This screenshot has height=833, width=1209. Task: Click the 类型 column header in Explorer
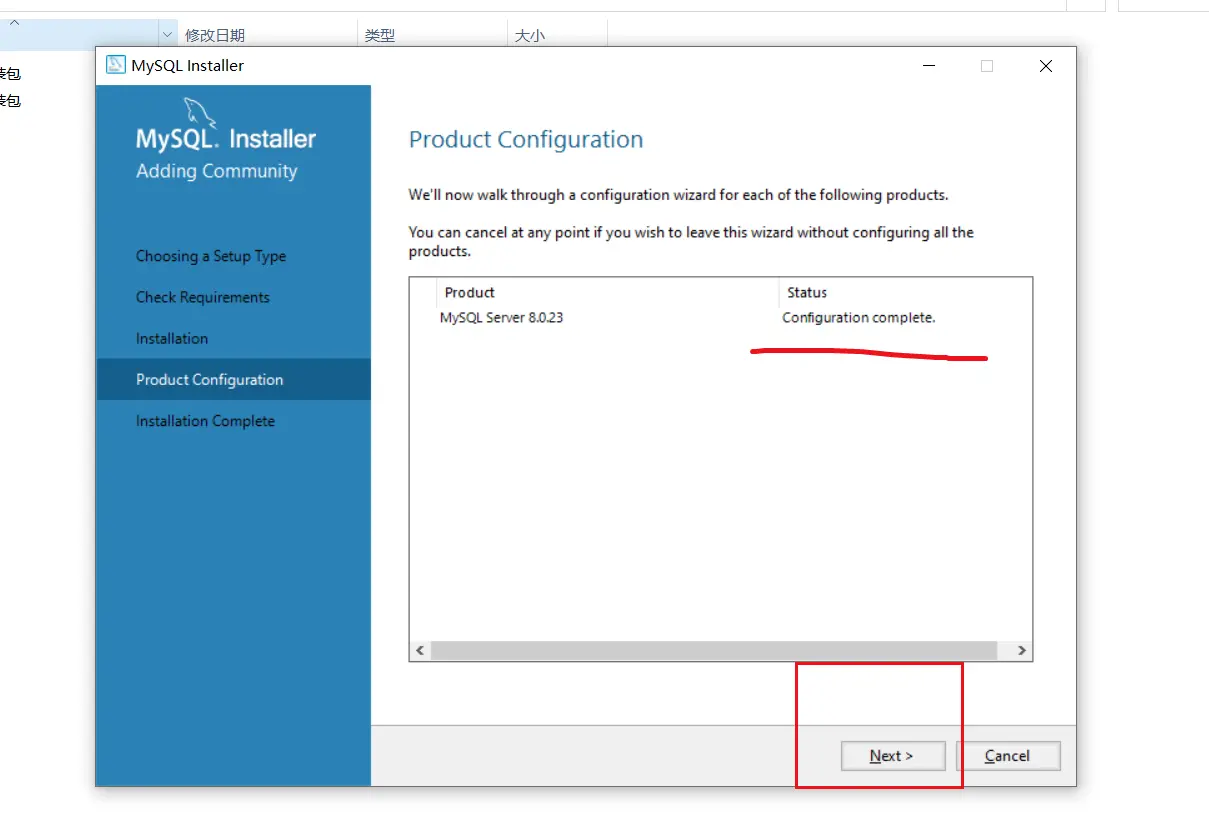point(380,35)
